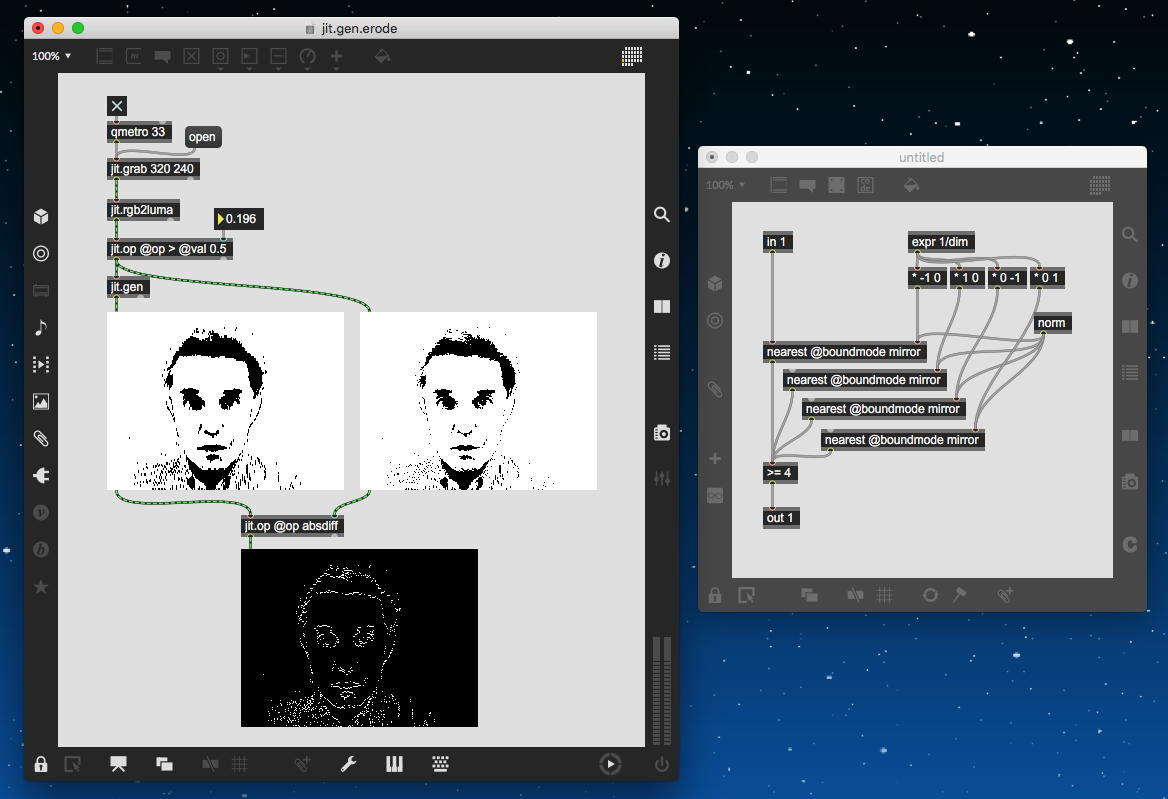
Task: Open the reference columns icon in jit.gen.erode sidebar
Action: point(661,307)
